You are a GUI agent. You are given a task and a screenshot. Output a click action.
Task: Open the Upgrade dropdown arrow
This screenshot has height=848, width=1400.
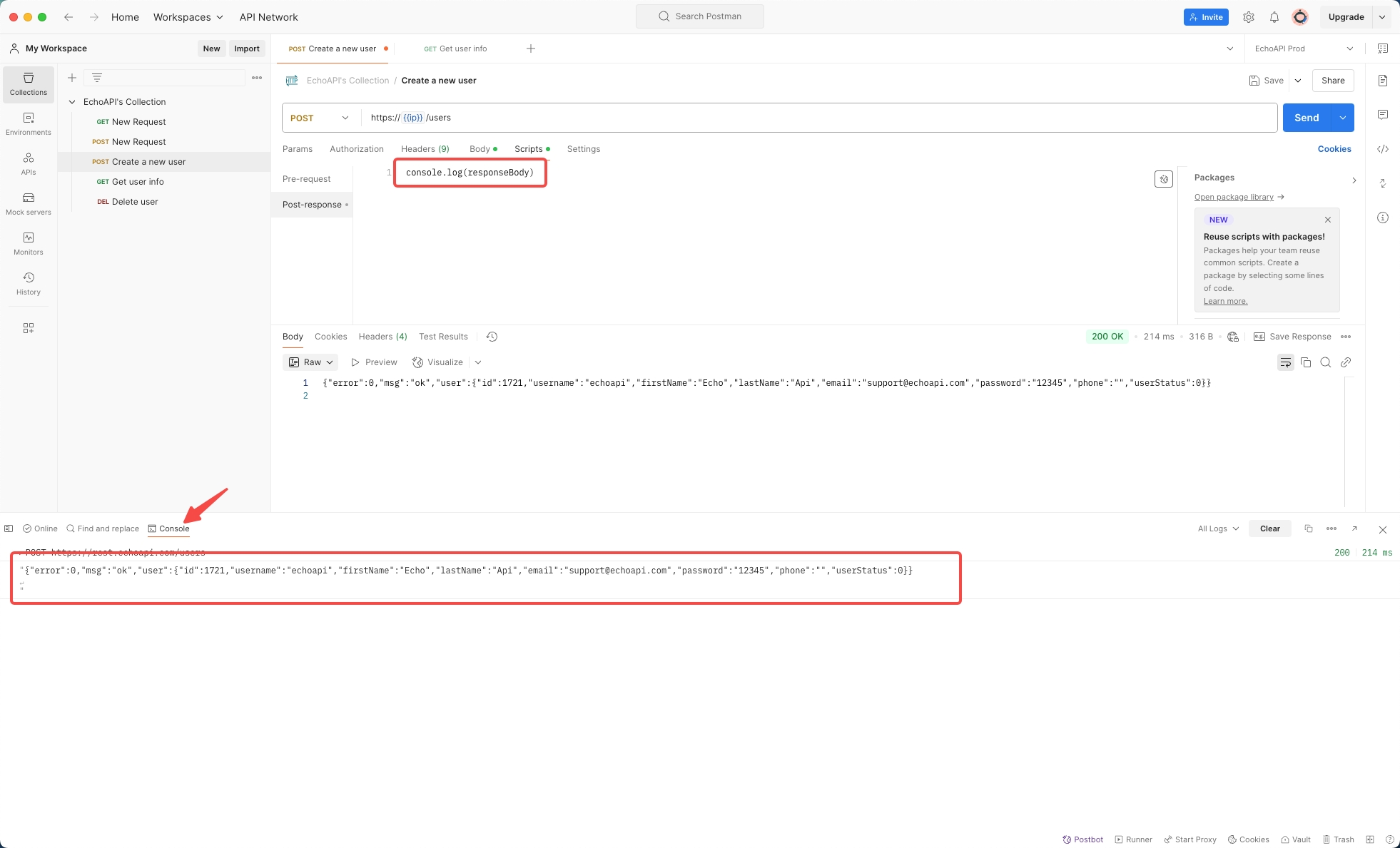click(1382, 17)
